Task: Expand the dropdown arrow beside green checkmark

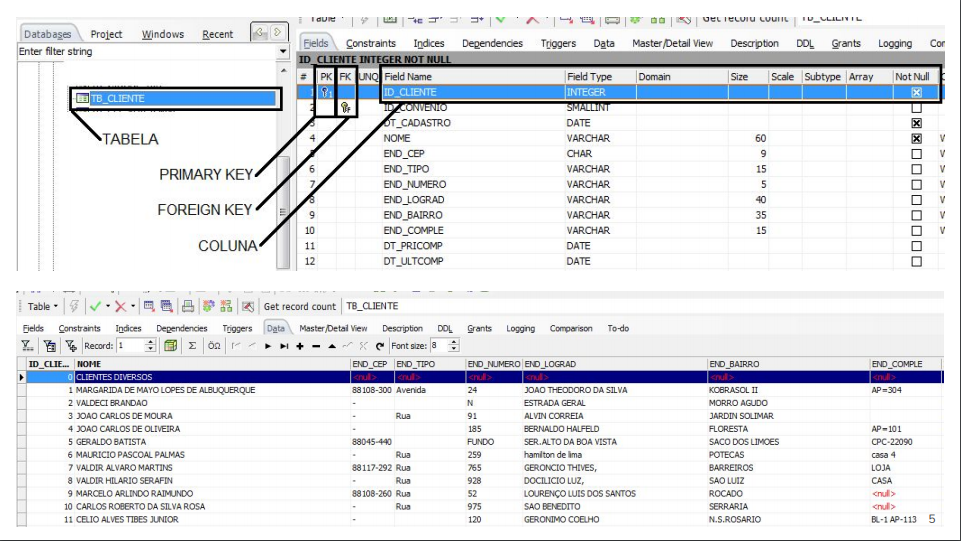Action: tap(107, 306)
